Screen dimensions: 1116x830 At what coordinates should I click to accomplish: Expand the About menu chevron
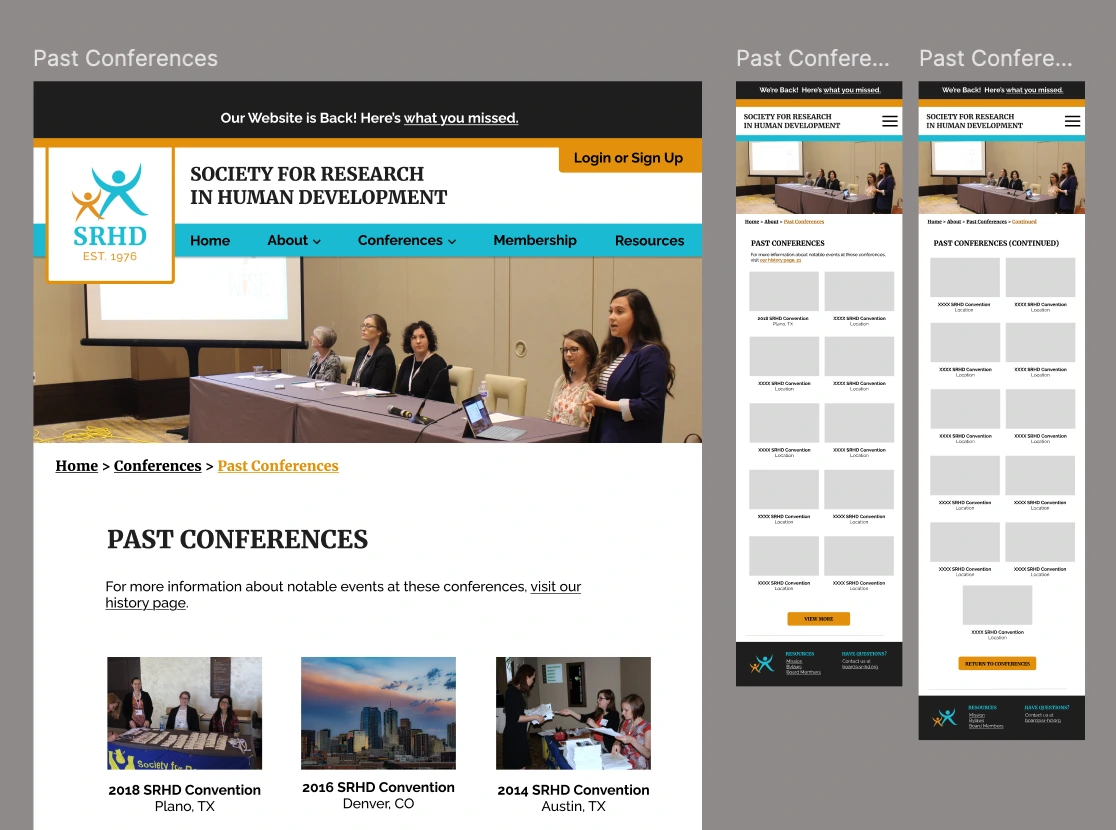317,241
